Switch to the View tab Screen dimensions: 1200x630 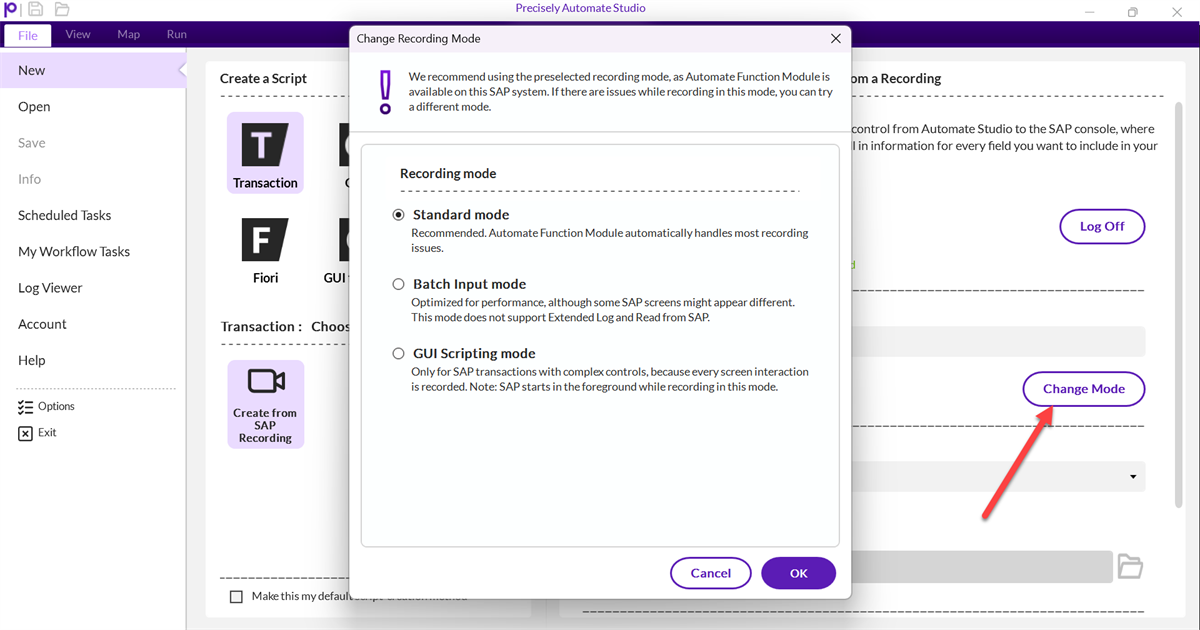pyautogui.click(x=78, y=34)
